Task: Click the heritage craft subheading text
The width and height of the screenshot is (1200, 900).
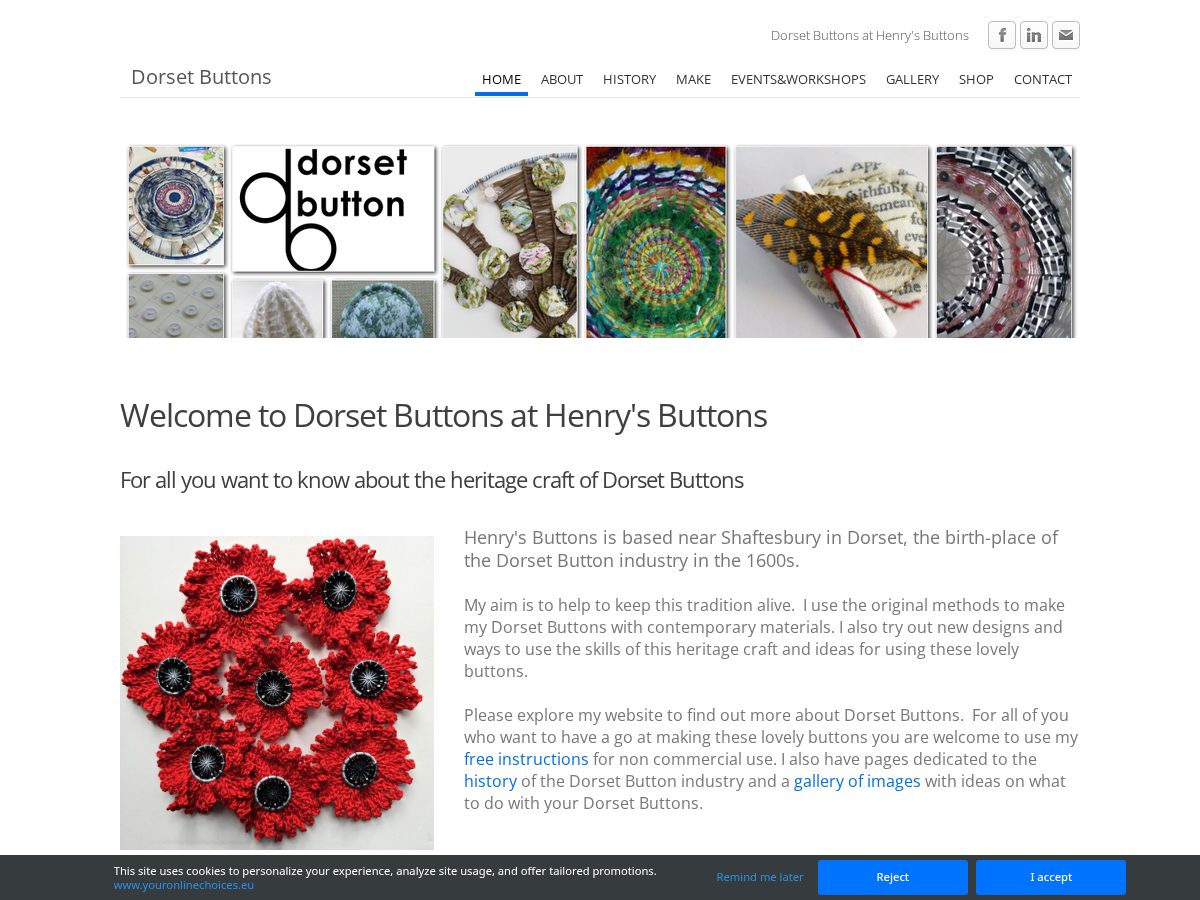Action: [432, 480]
